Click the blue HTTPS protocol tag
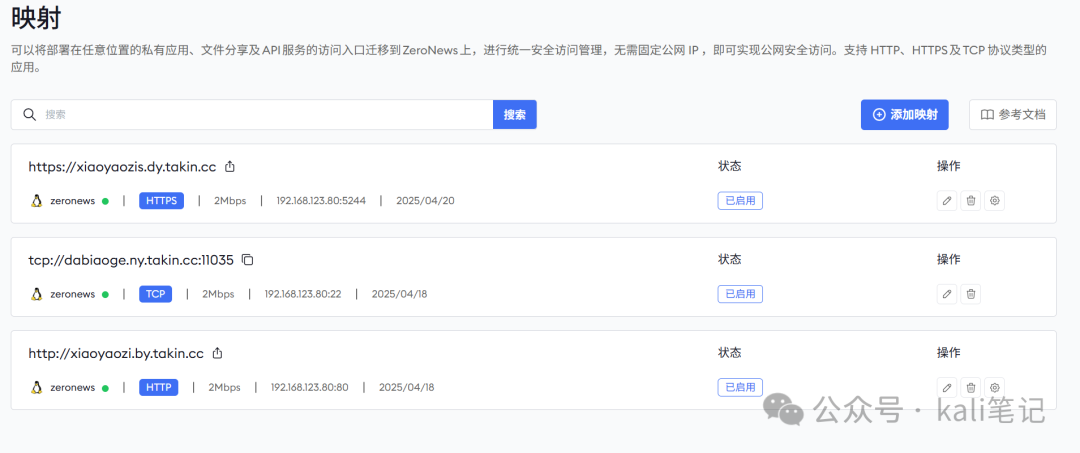This screenshot has height=453, width=1080. tap(161, 201)
